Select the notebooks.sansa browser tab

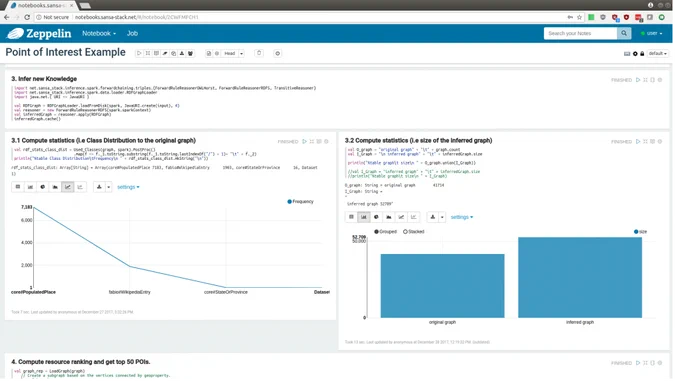coord(42,5)
